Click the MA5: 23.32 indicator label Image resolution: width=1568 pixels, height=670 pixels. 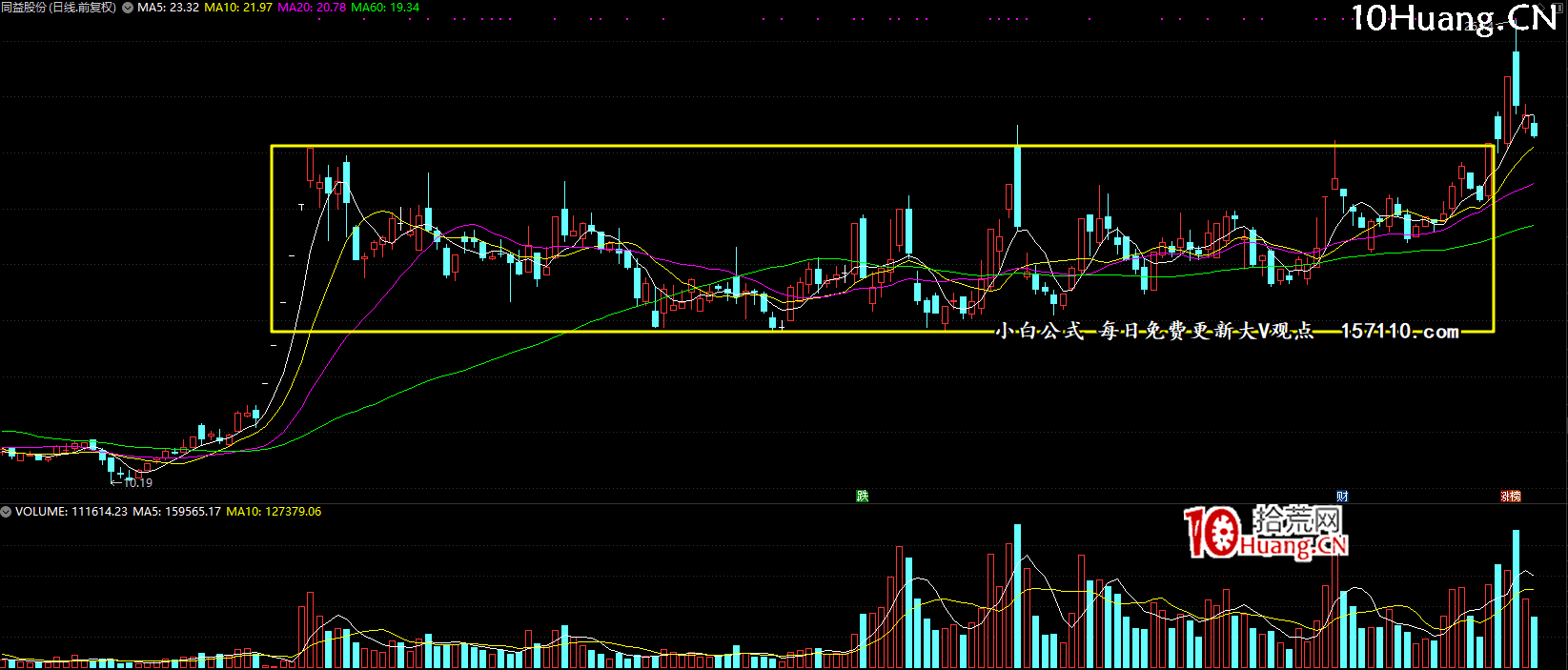point(169,8)
